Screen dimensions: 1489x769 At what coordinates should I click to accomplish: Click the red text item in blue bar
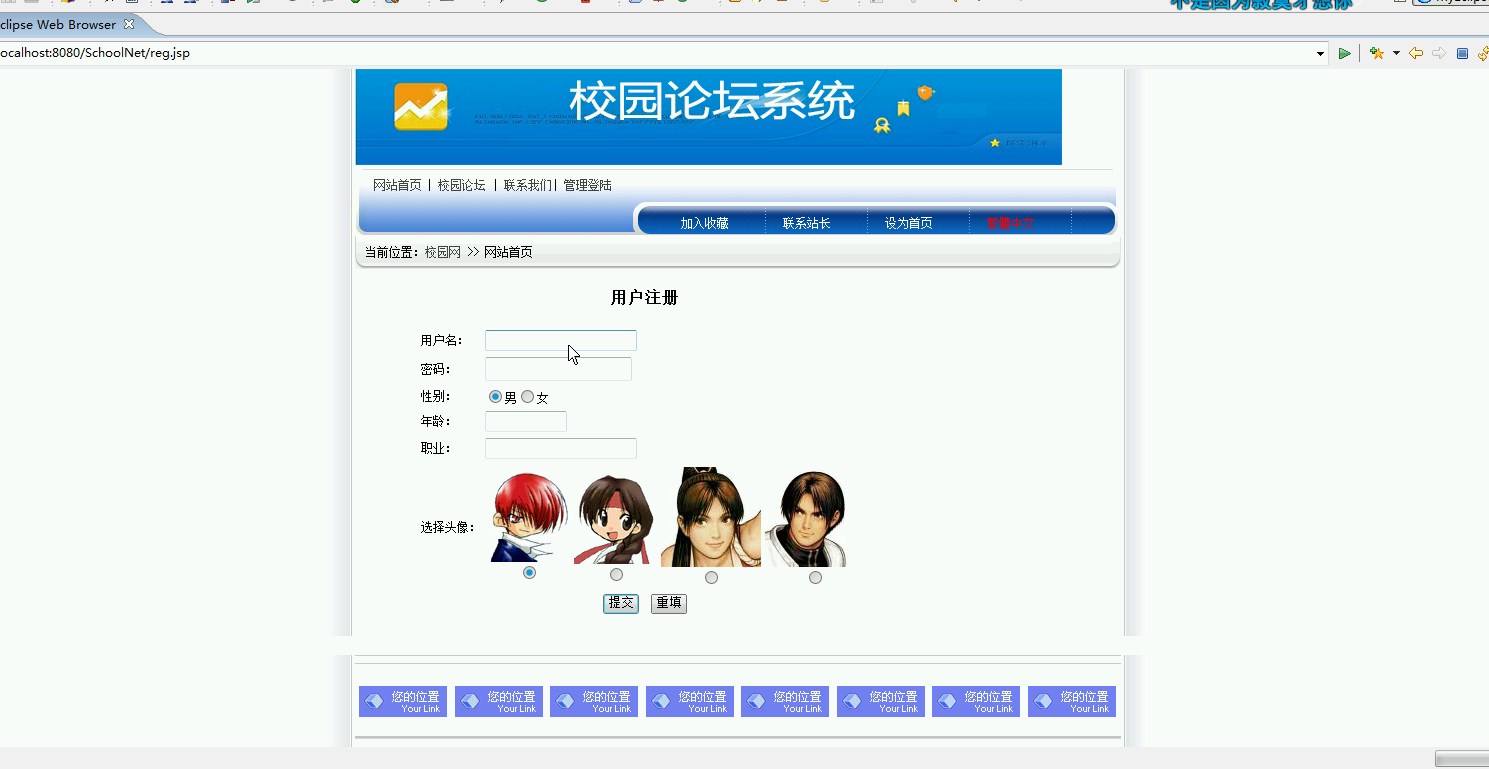(x=1010, y=223)
